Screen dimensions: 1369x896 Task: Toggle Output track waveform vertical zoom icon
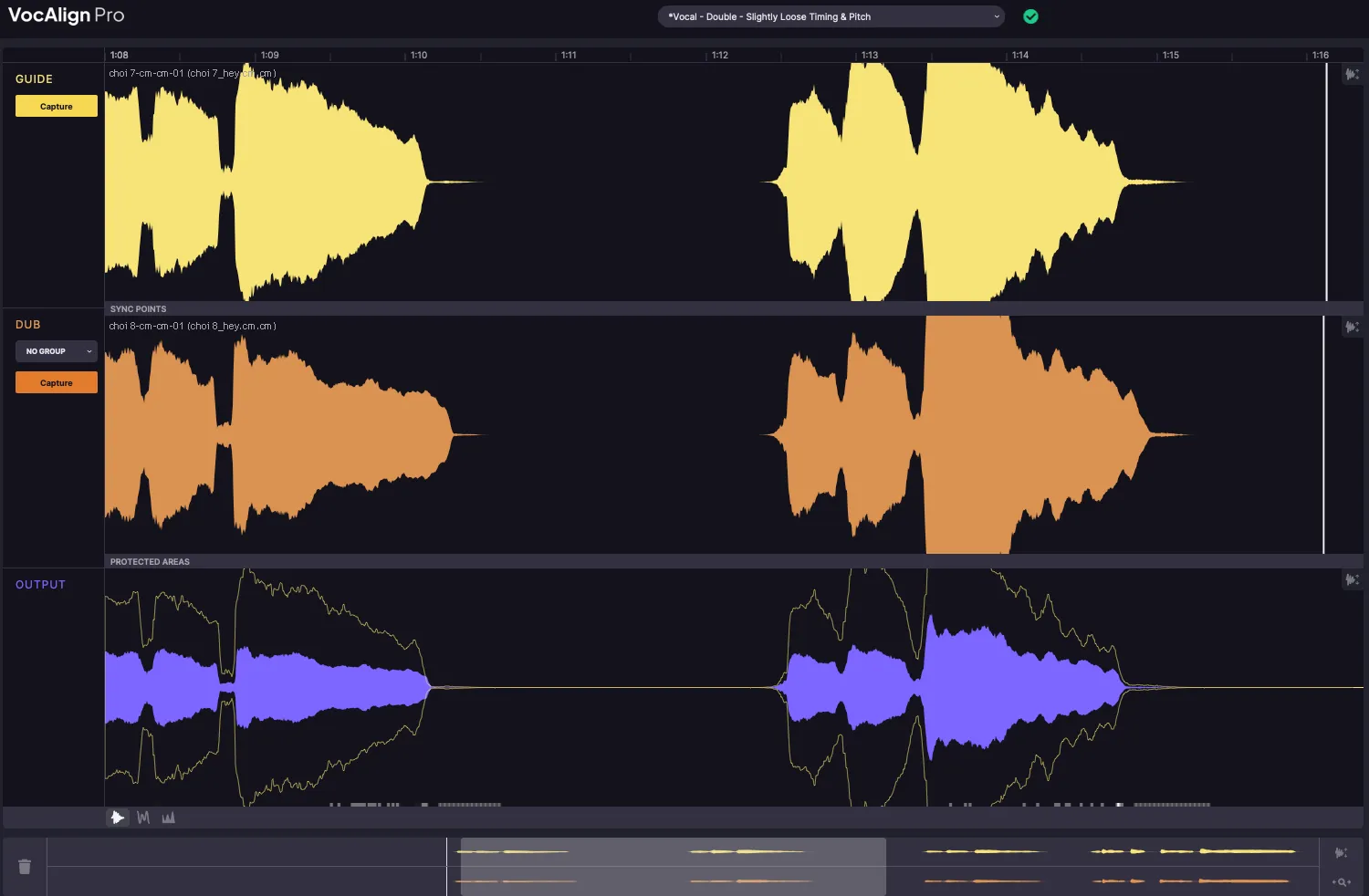point(1352,580)
